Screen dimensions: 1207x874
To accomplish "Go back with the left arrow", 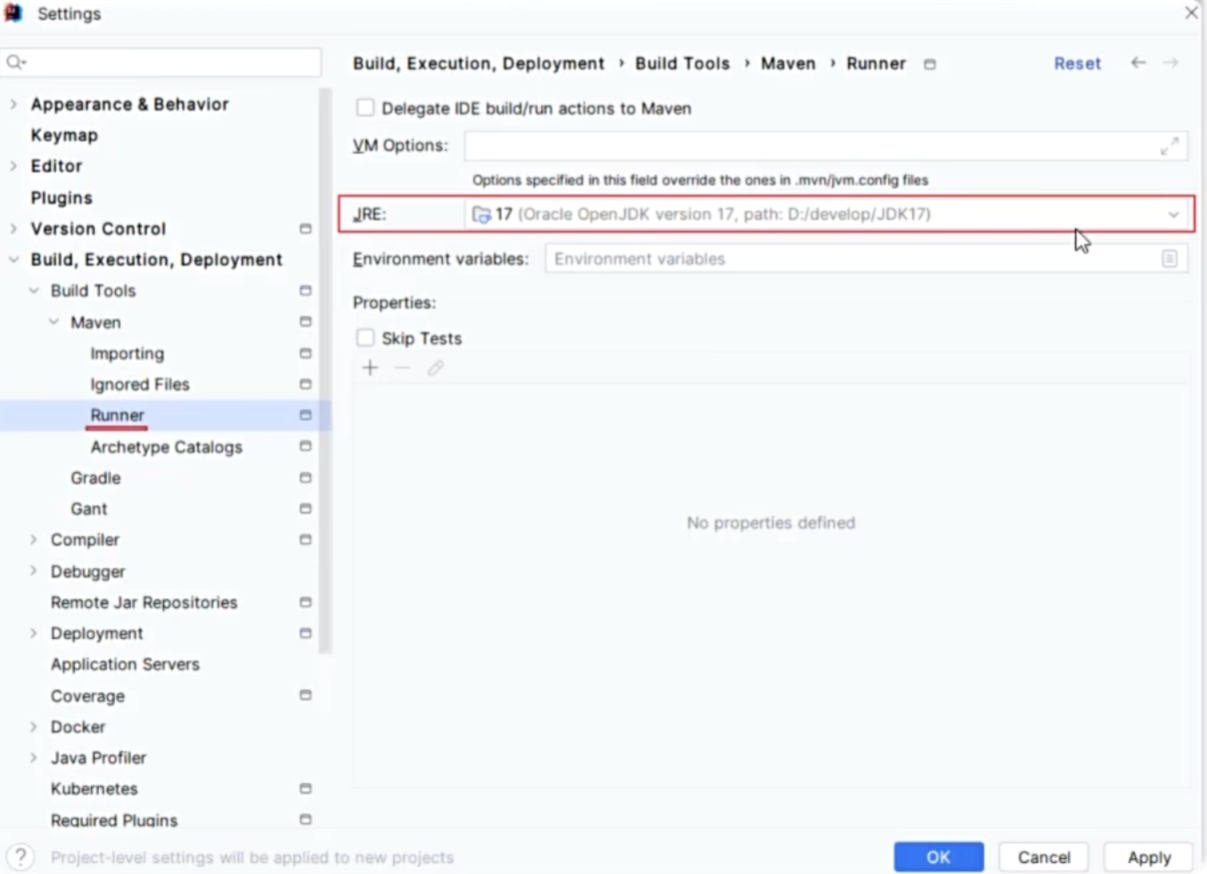I will 1138,63.
